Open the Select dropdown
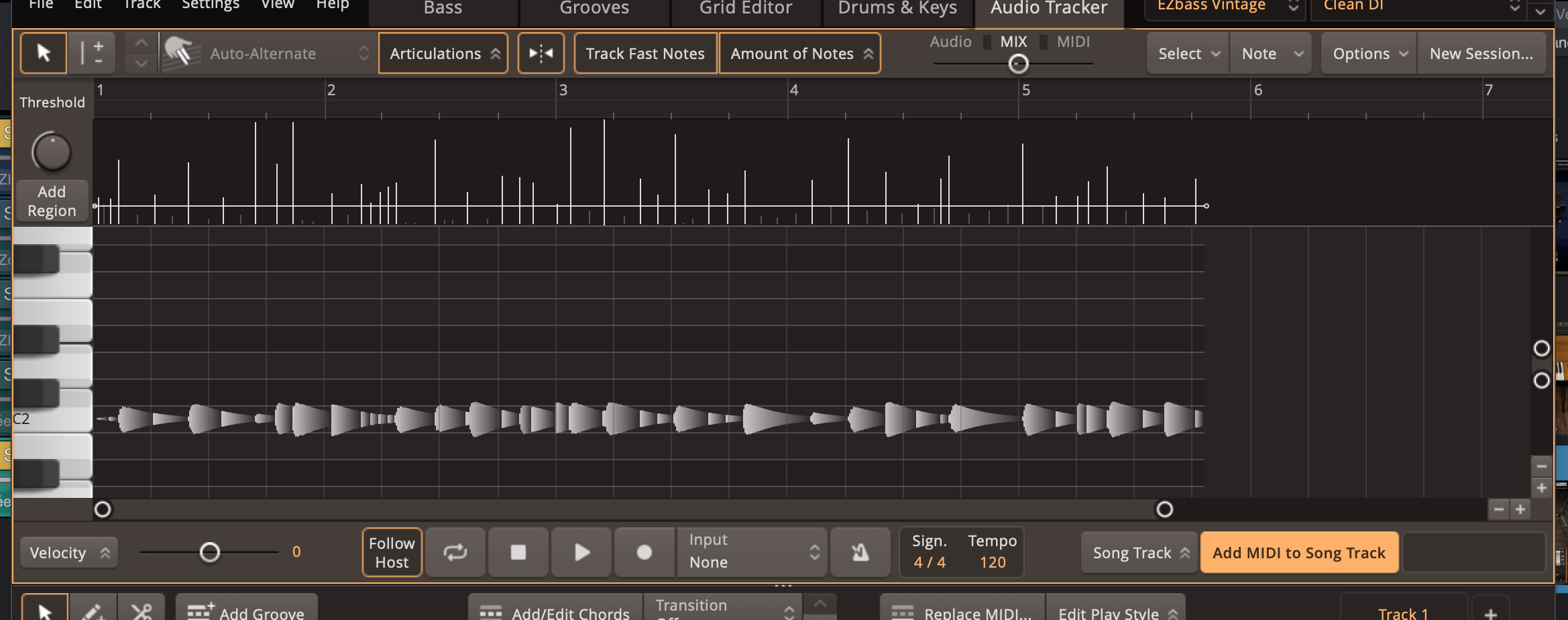This screenshot has height=620, width=1568. (1186, 53)
